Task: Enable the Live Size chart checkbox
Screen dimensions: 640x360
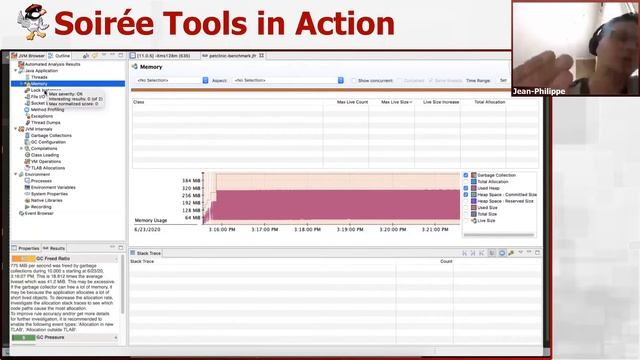Action: [466, 220]
